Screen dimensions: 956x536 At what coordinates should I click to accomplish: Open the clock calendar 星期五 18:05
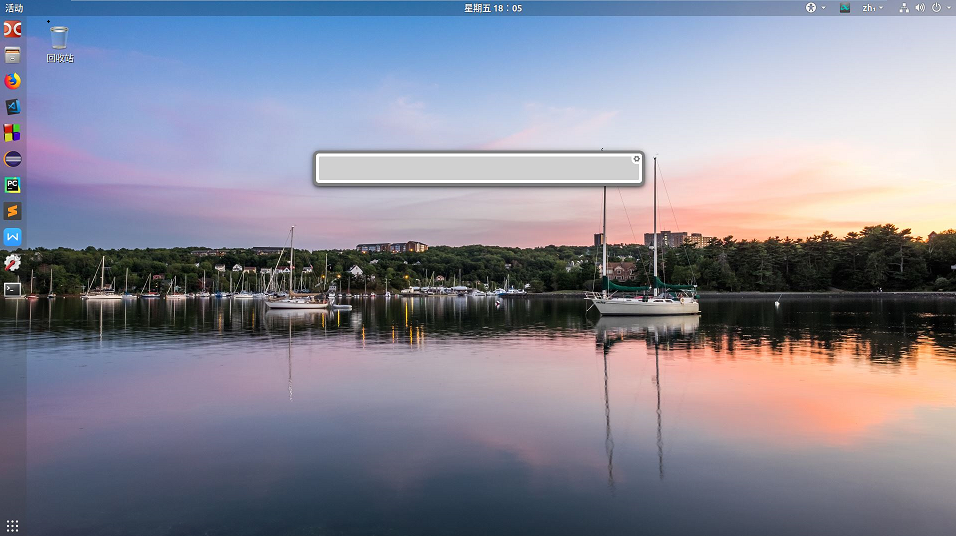click(493, 8)
